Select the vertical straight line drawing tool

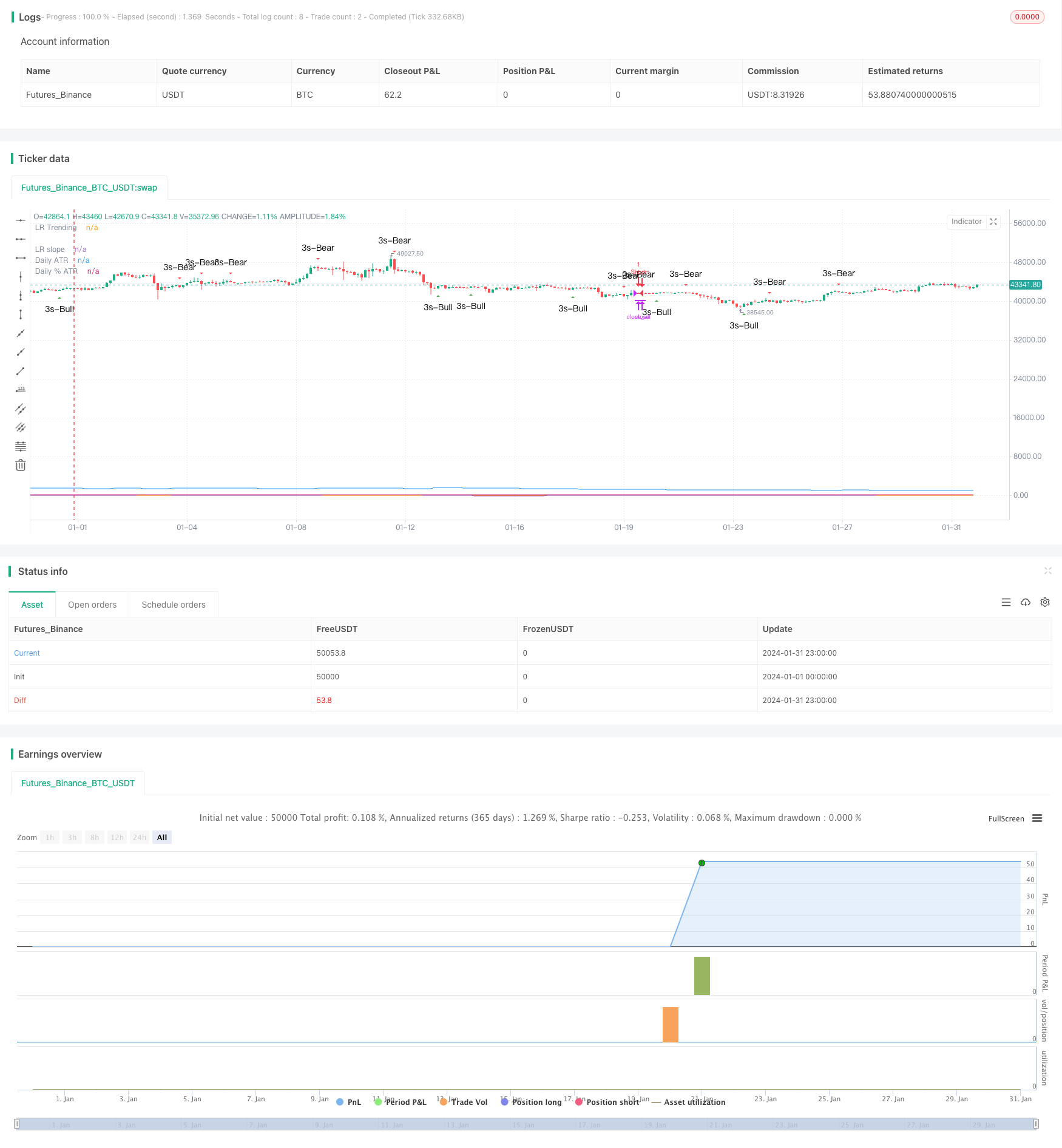pos(21,277)
